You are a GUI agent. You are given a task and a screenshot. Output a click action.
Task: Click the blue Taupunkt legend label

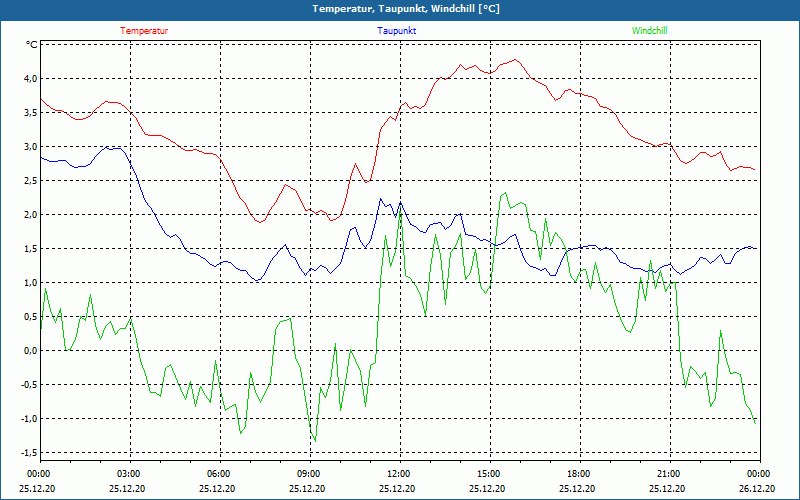(x=396, y=31)
